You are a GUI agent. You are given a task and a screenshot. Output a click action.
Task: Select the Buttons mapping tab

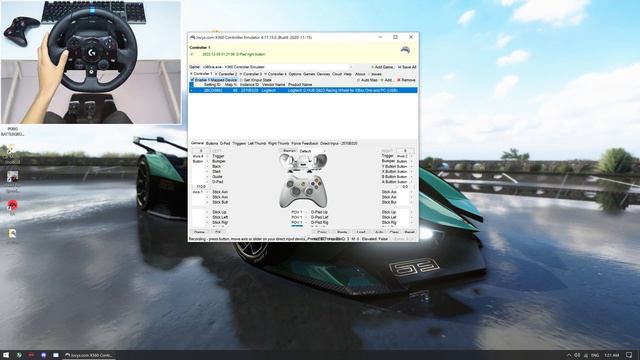click(212, 143)
